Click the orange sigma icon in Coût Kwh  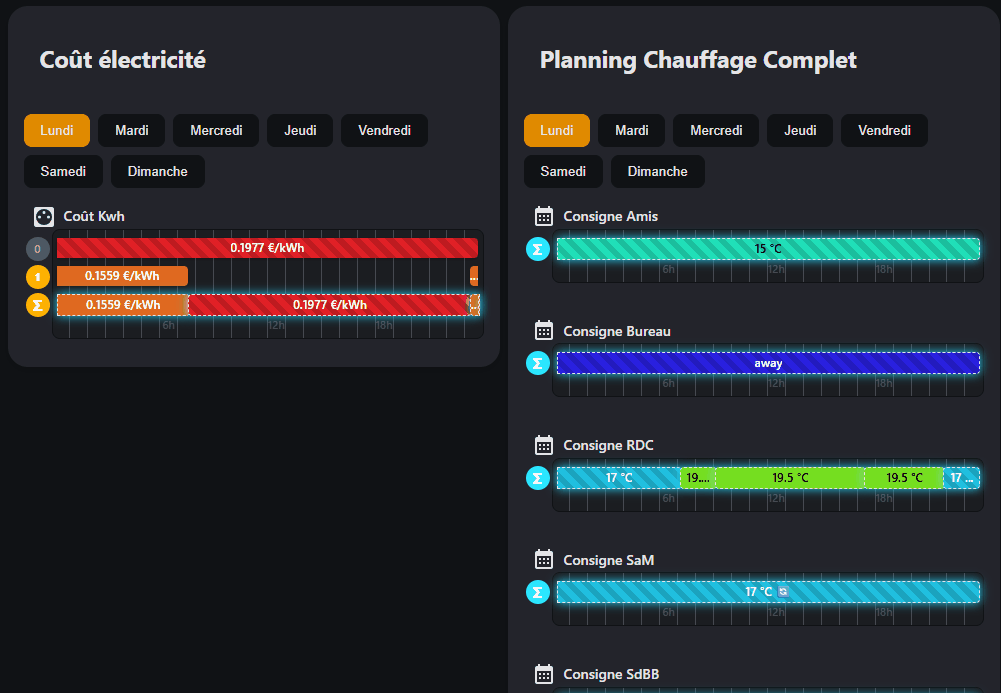(38, 305)
